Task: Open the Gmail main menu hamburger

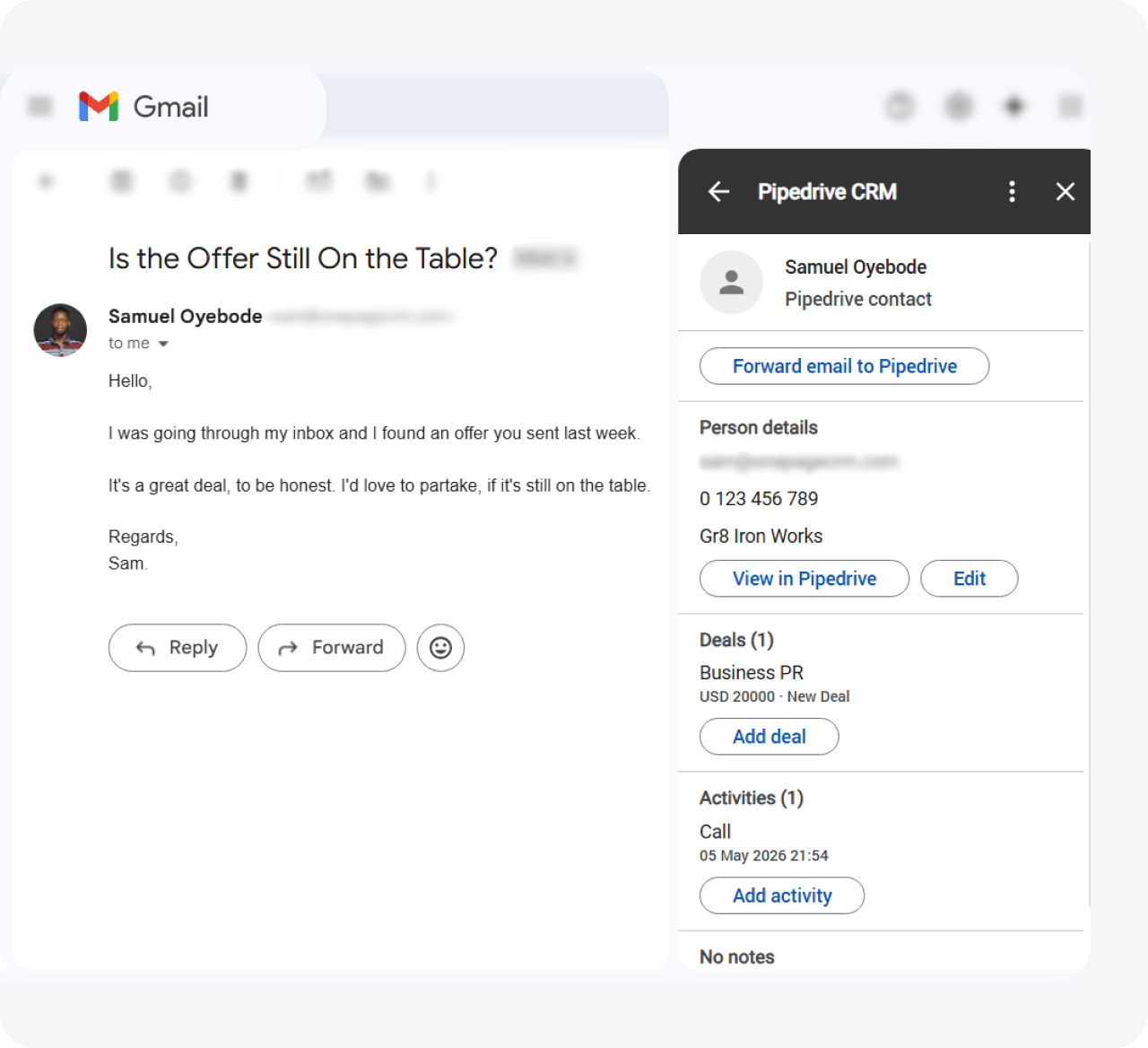Action: (39, 107)
